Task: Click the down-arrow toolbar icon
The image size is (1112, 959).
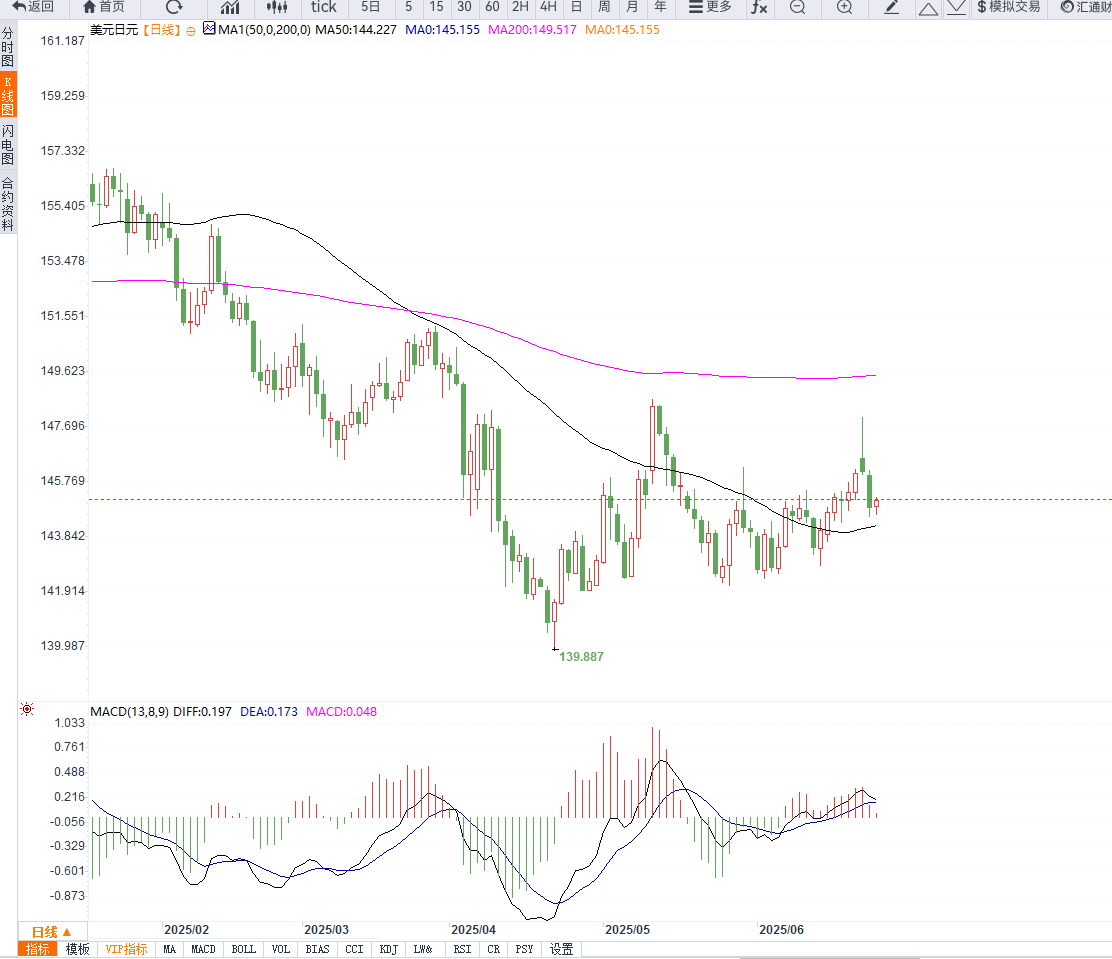Action: point(956,8)
